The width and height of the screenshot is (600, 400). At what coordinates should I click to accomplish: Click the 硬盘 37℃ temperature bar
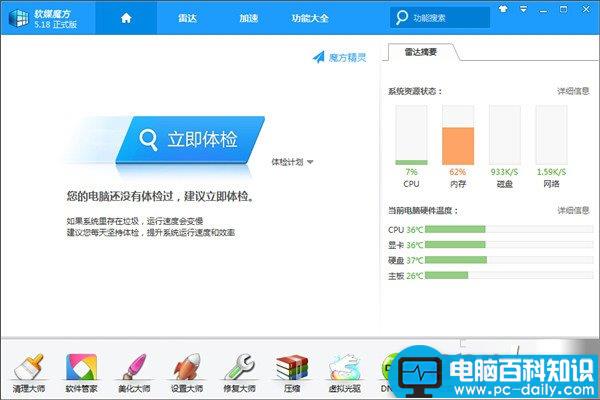pos(509,260)
